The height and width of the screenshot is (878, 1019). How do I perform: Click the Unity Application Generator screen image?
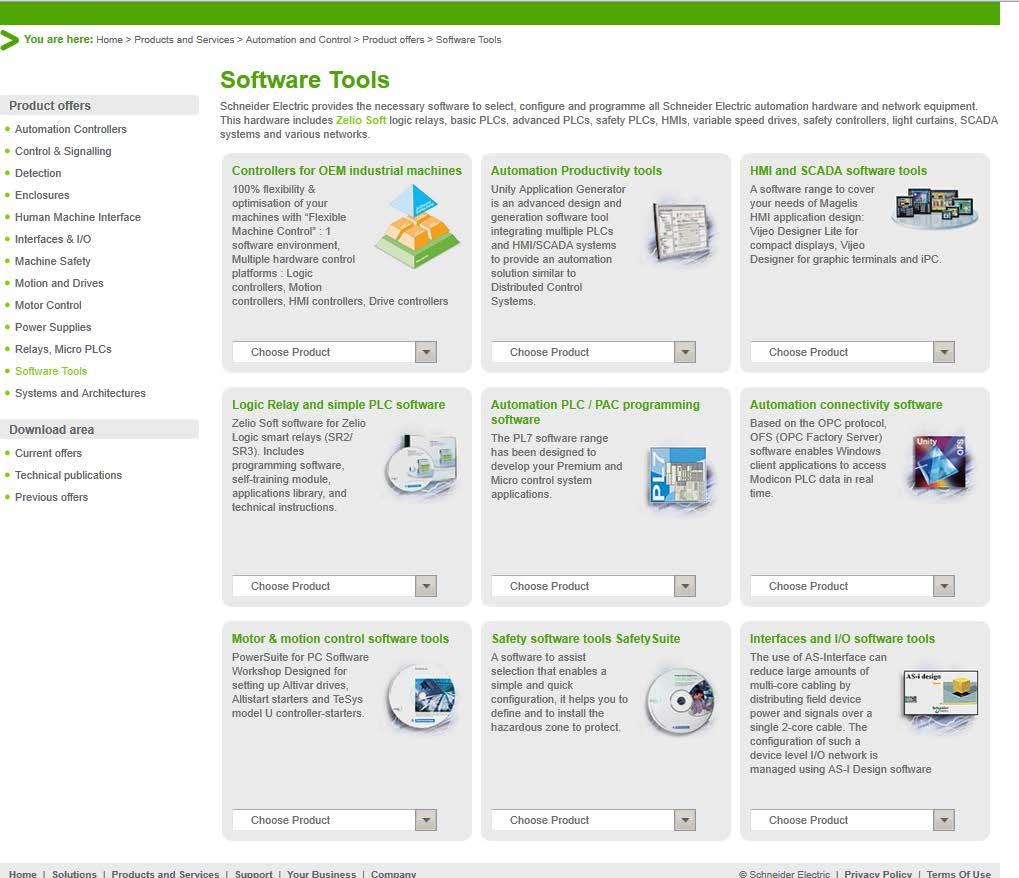coord(680,231)
